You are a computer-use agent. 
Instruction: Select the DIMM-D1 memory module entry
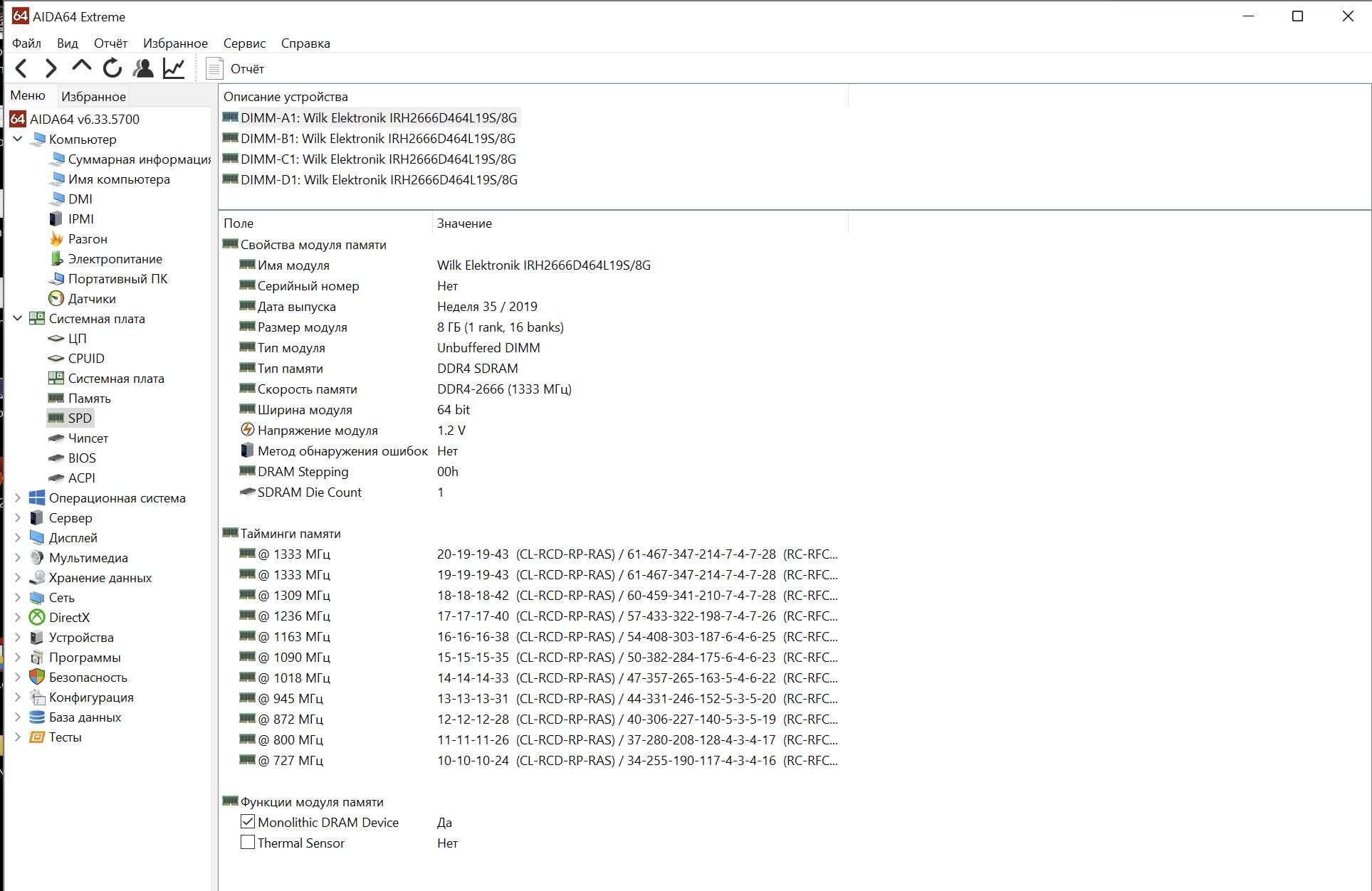370,179
